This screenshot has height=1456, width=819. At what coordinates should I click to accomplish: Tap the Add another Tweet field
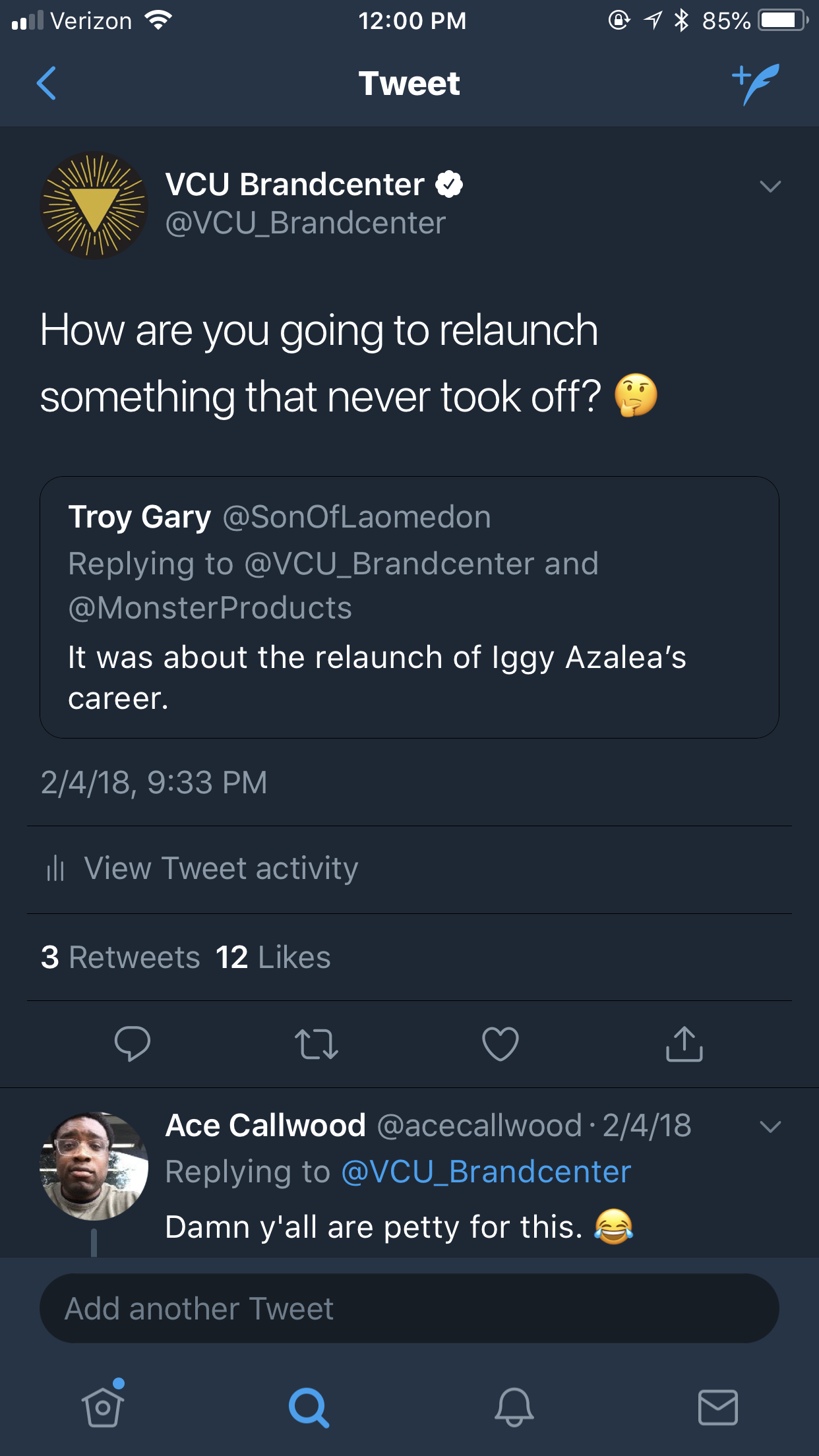[409, 1308]
